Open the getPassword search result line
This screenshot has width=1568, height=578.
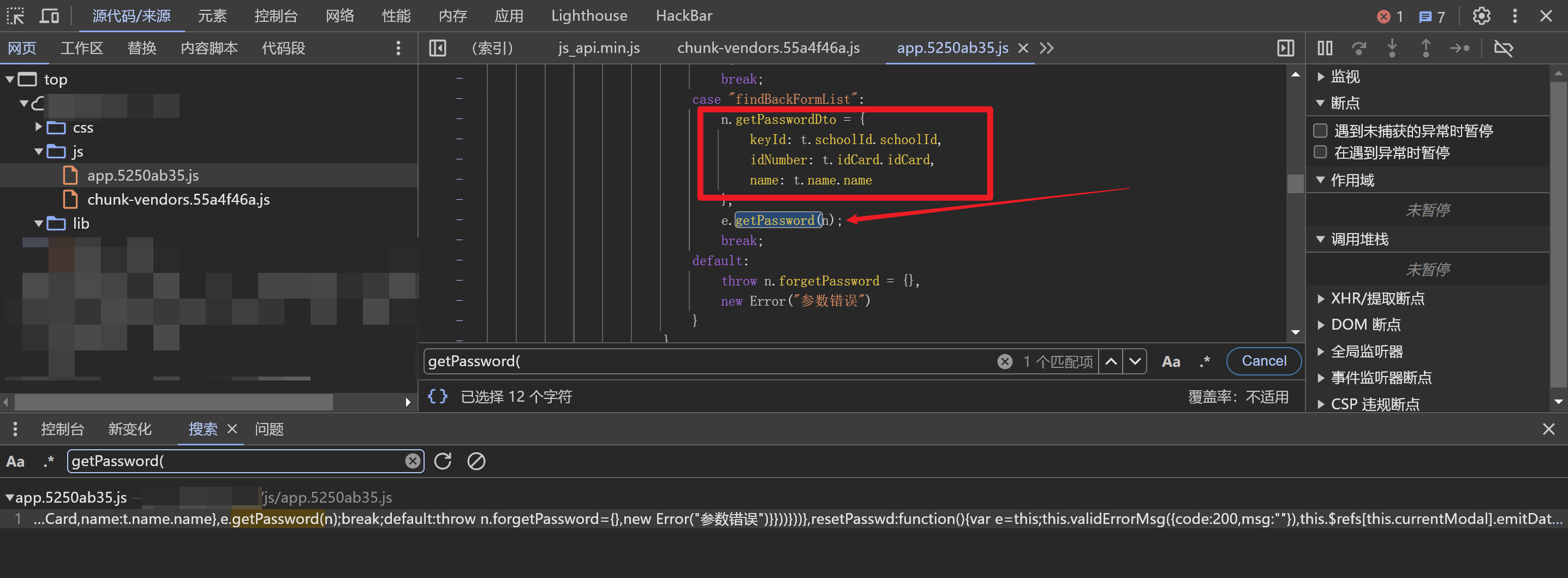tap(784, 519)
